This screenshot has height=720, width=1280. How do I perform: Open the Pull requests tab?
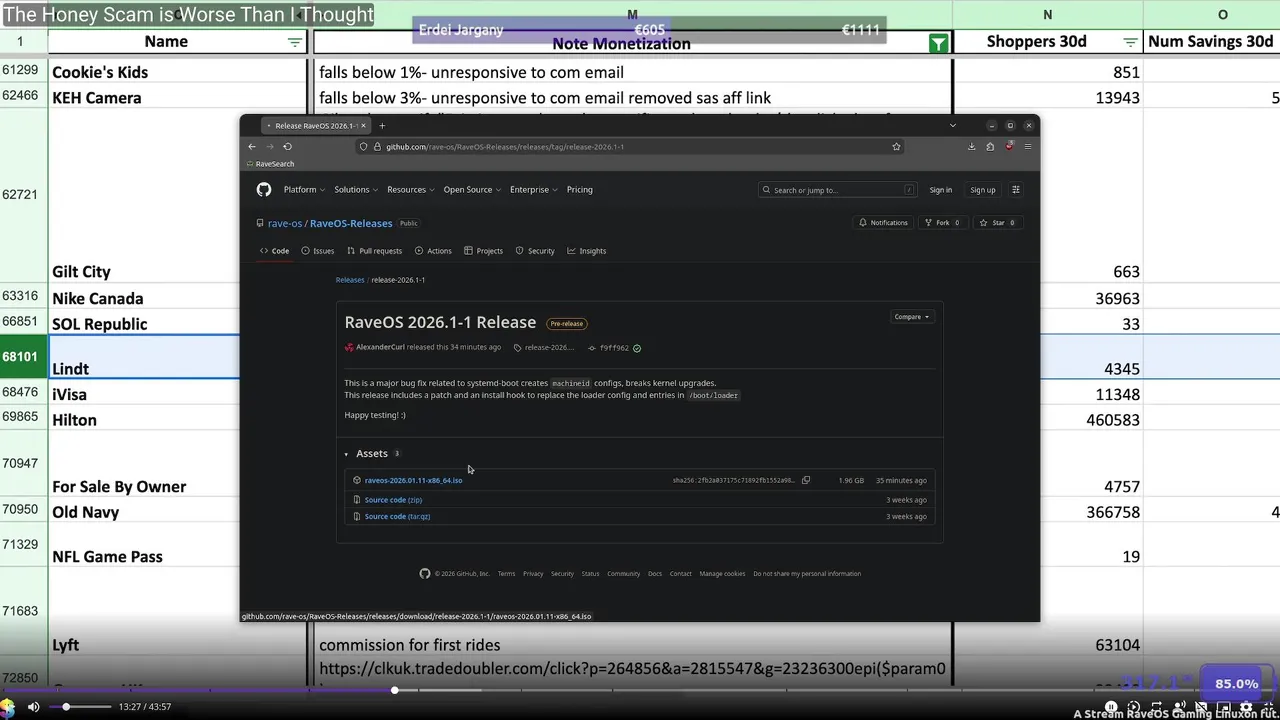tap(373, 251)
